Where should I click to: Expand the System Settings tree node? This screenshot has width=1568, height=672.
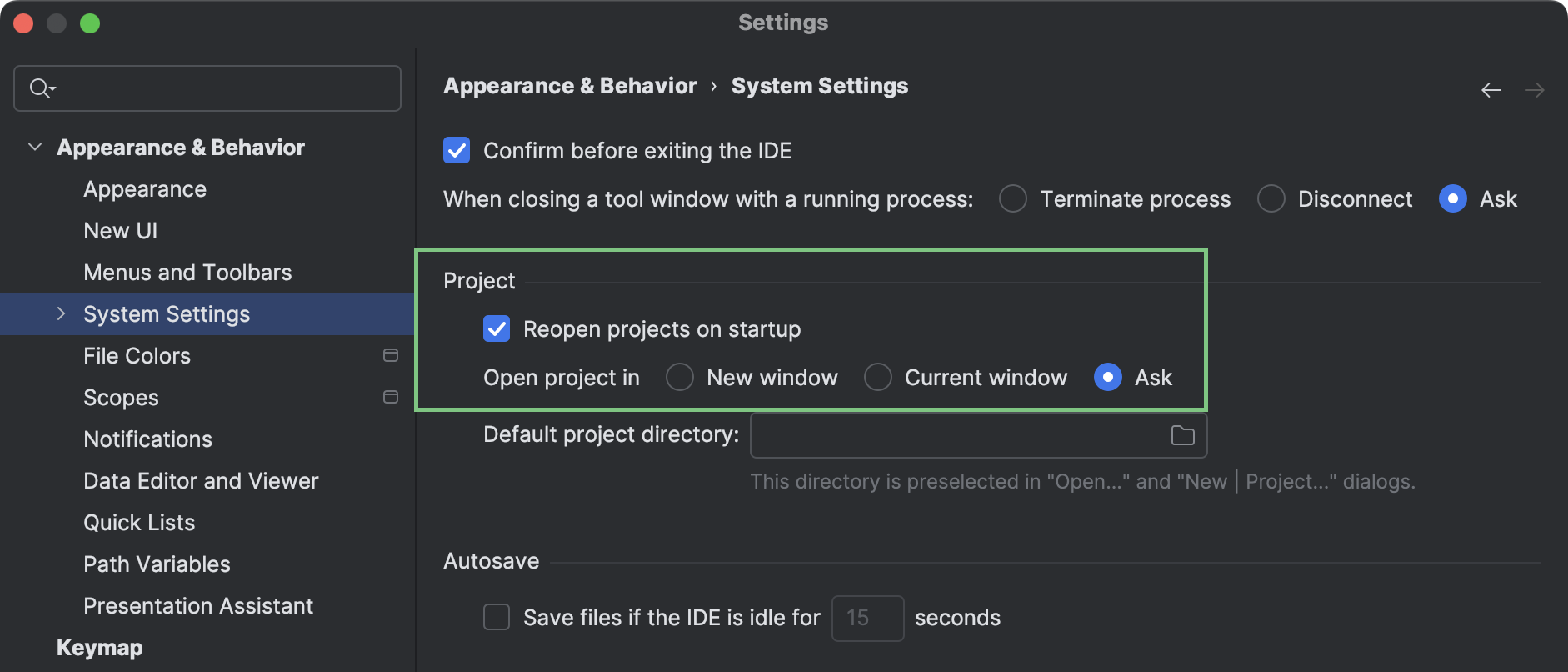coord(61,313)
